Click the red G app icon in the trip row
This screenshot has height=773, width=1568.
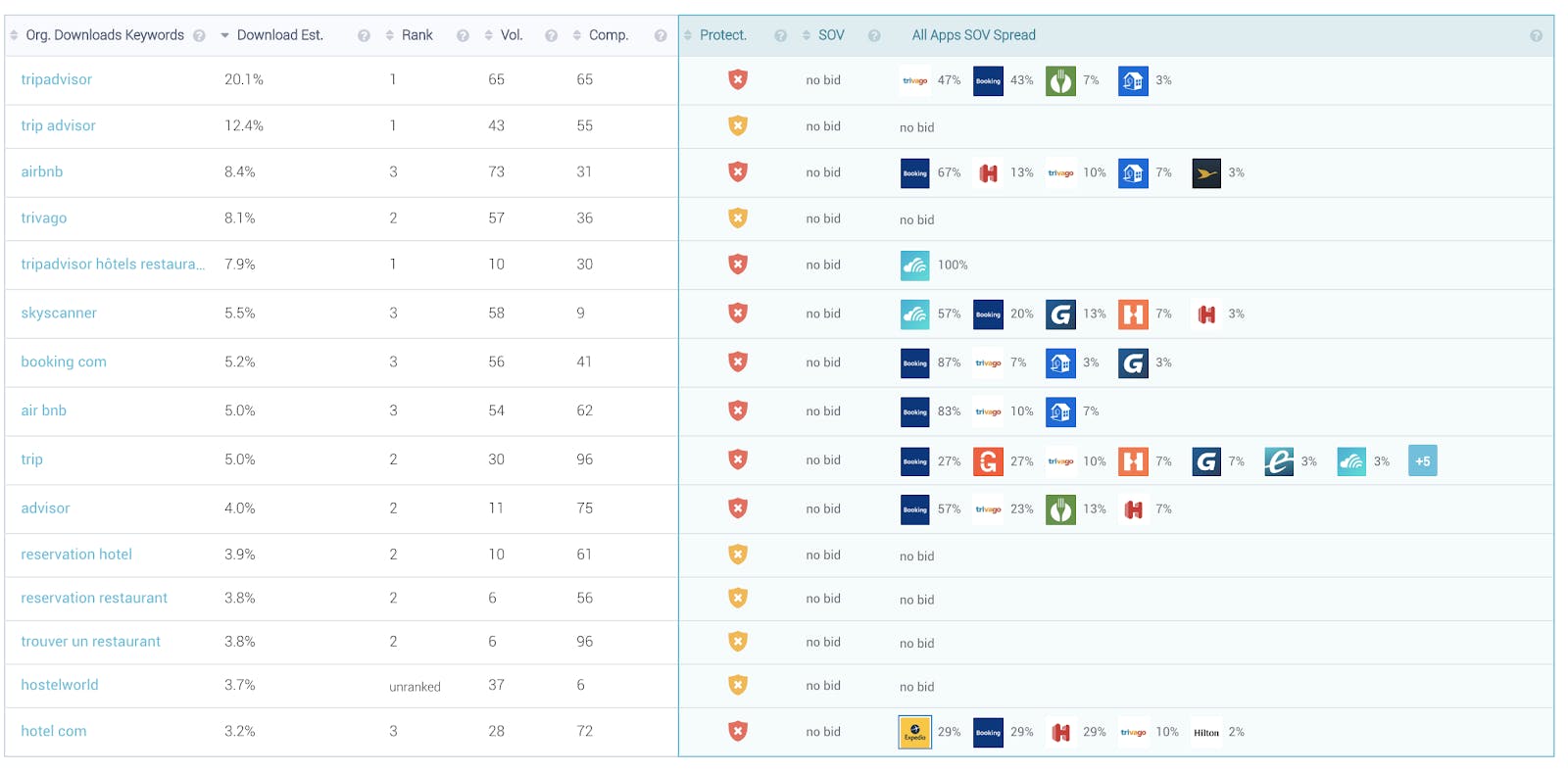[x=988, y=460]
